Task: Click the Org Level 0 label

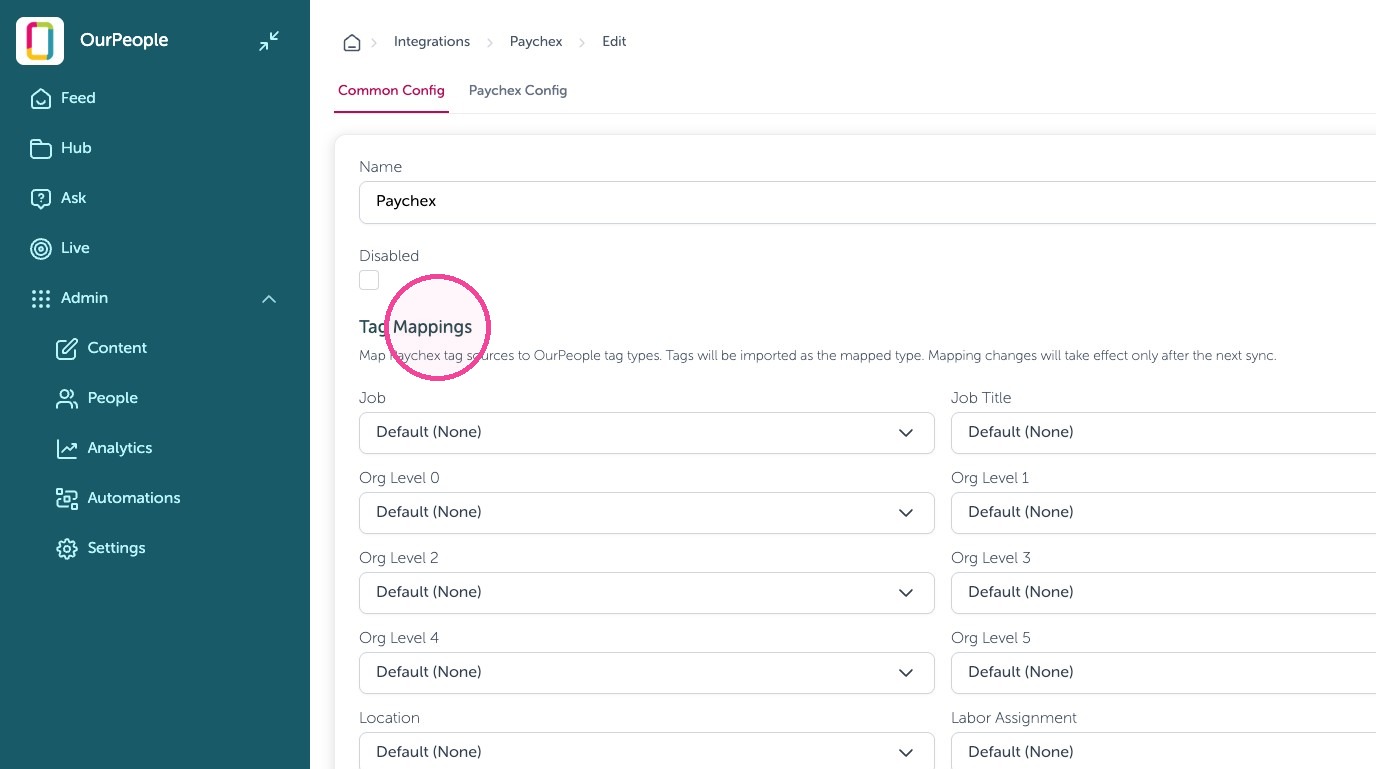Action: pos(399,478)
